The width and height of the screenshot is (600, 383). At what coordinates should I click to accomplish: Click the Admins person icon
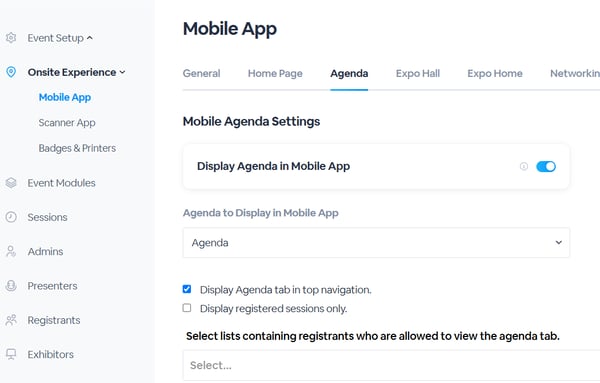click(x=11, y=251)
